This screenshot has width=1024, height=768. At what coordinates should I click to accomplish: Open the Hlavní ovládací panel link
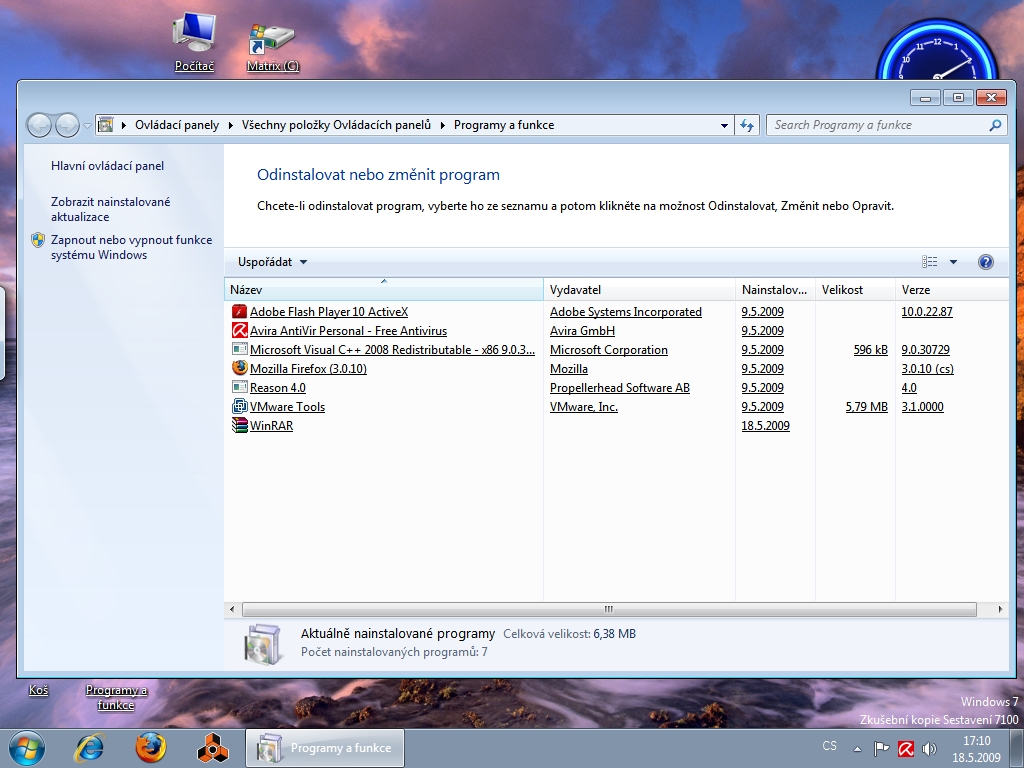pyautogui.click(x=108, y=166)
